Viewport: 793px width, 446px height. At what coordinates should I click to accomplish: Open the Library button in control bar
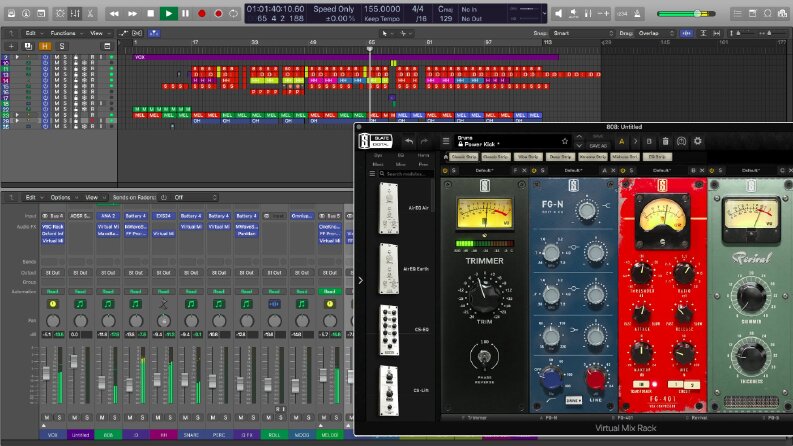coord(11,14)
